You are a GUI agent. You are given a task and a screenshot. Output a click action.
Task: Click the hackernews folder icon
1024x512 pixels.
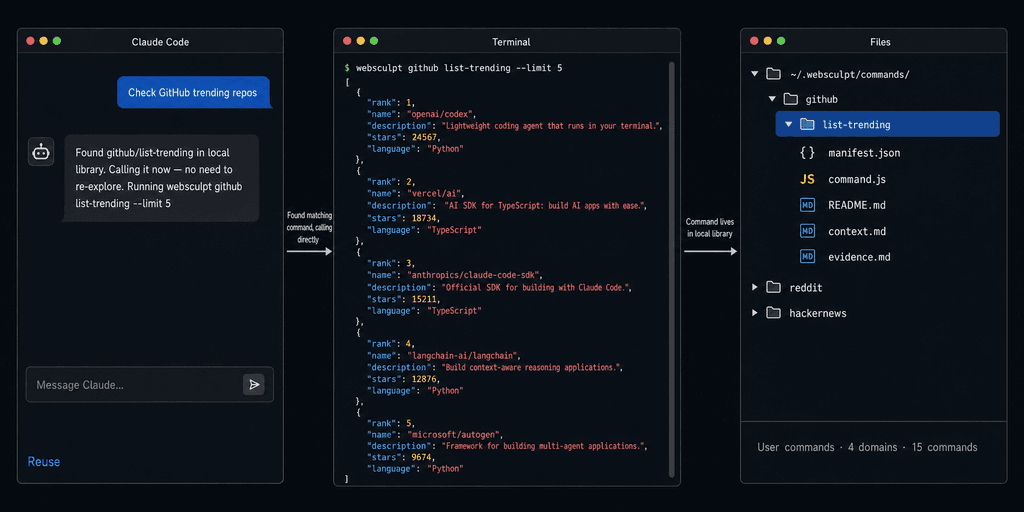(x=773, y=313)
